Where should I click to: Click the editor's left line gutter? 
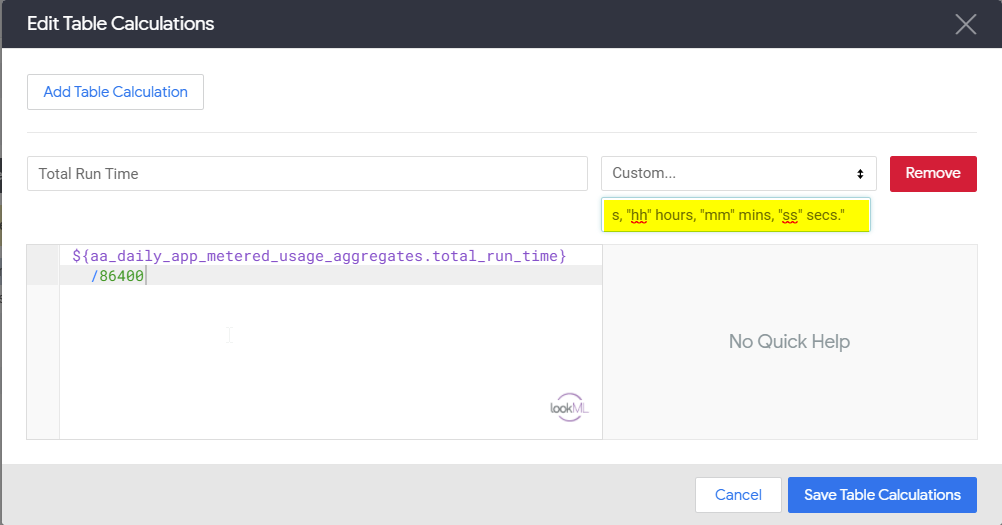[43, 342]
